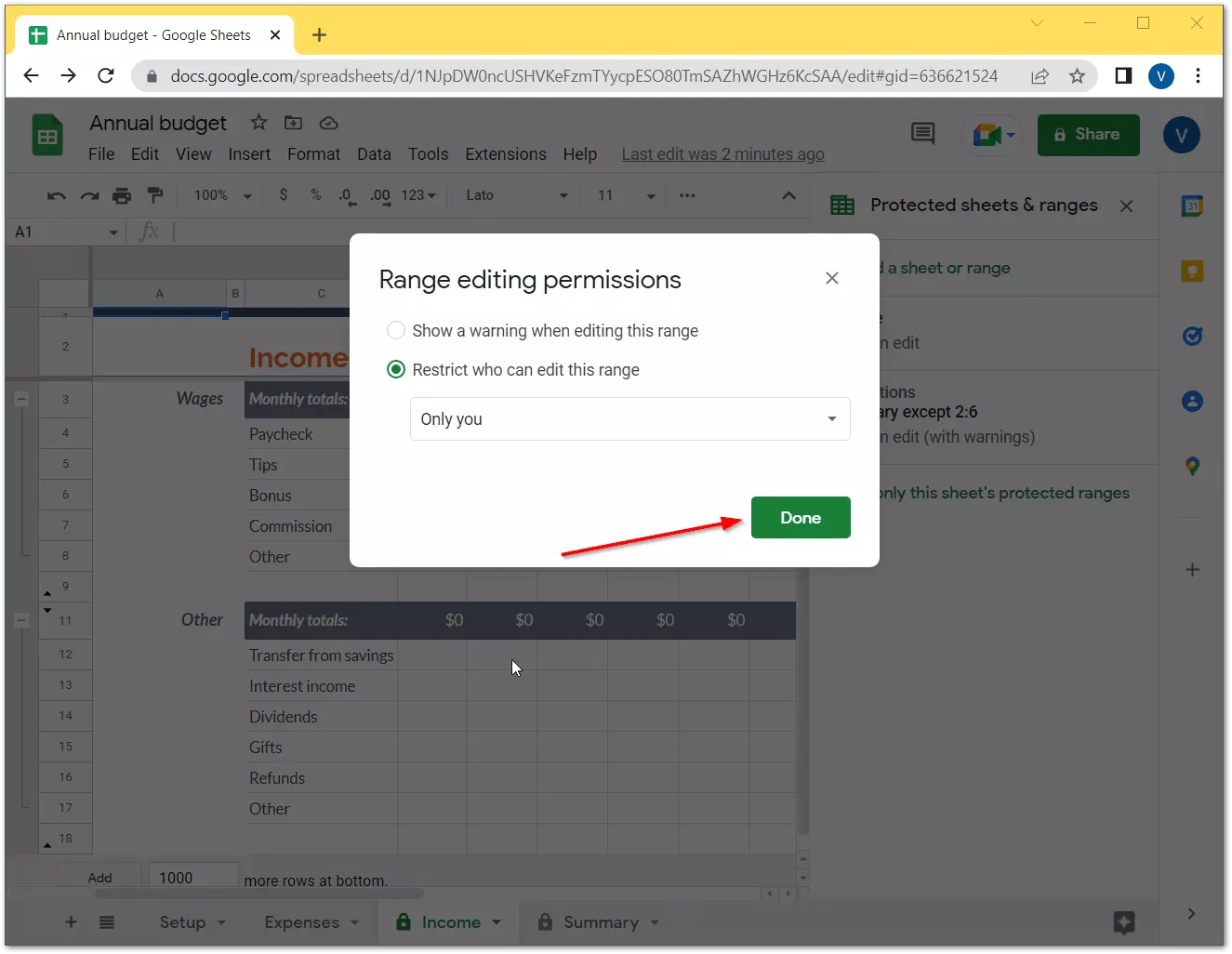Screen dimensions: 1232x954
Task: Open Google Keep in the side panel
Action: 1192,271
